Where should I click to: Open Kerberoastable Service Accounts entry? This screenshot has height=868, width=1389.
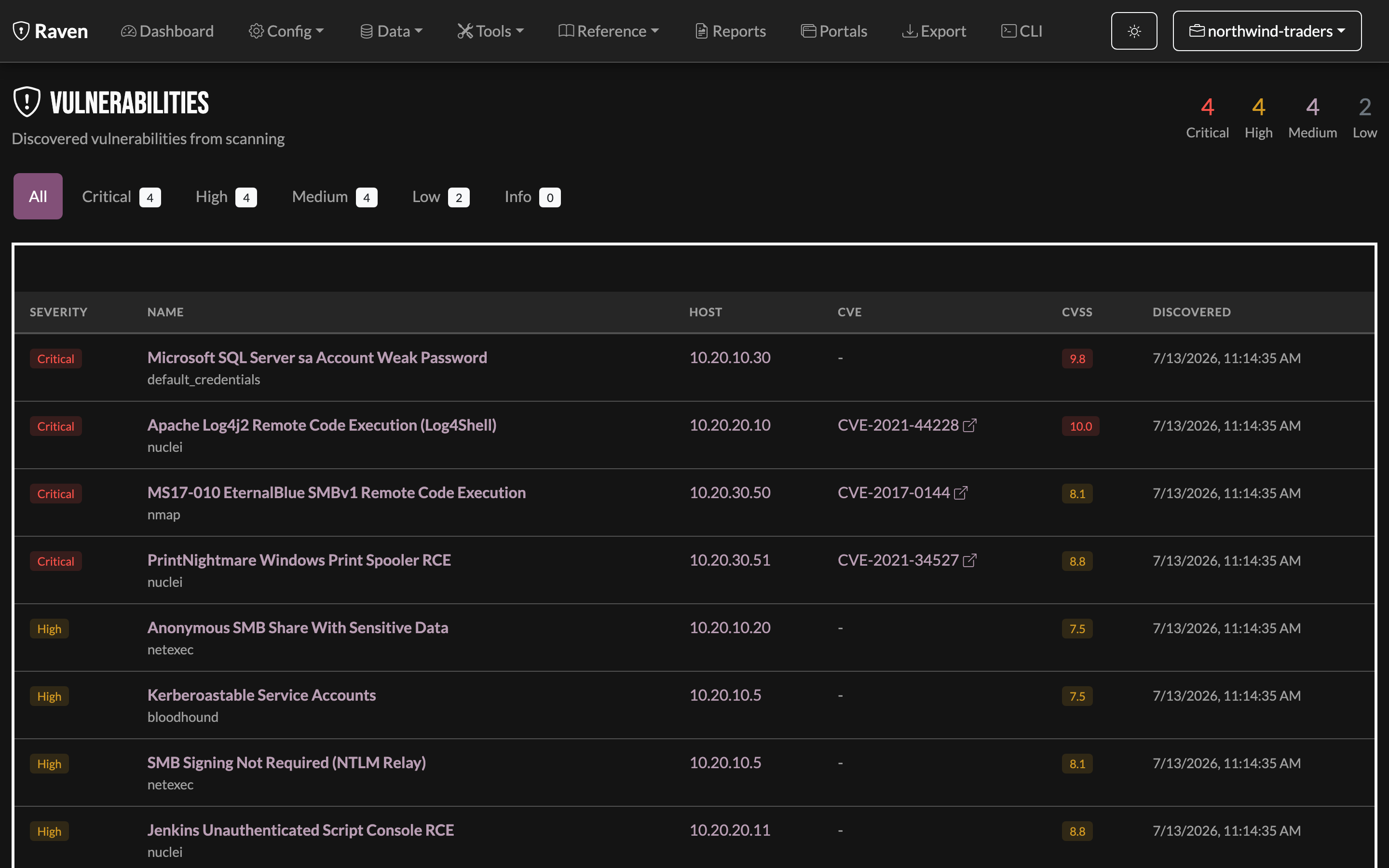tap(262, 695)
